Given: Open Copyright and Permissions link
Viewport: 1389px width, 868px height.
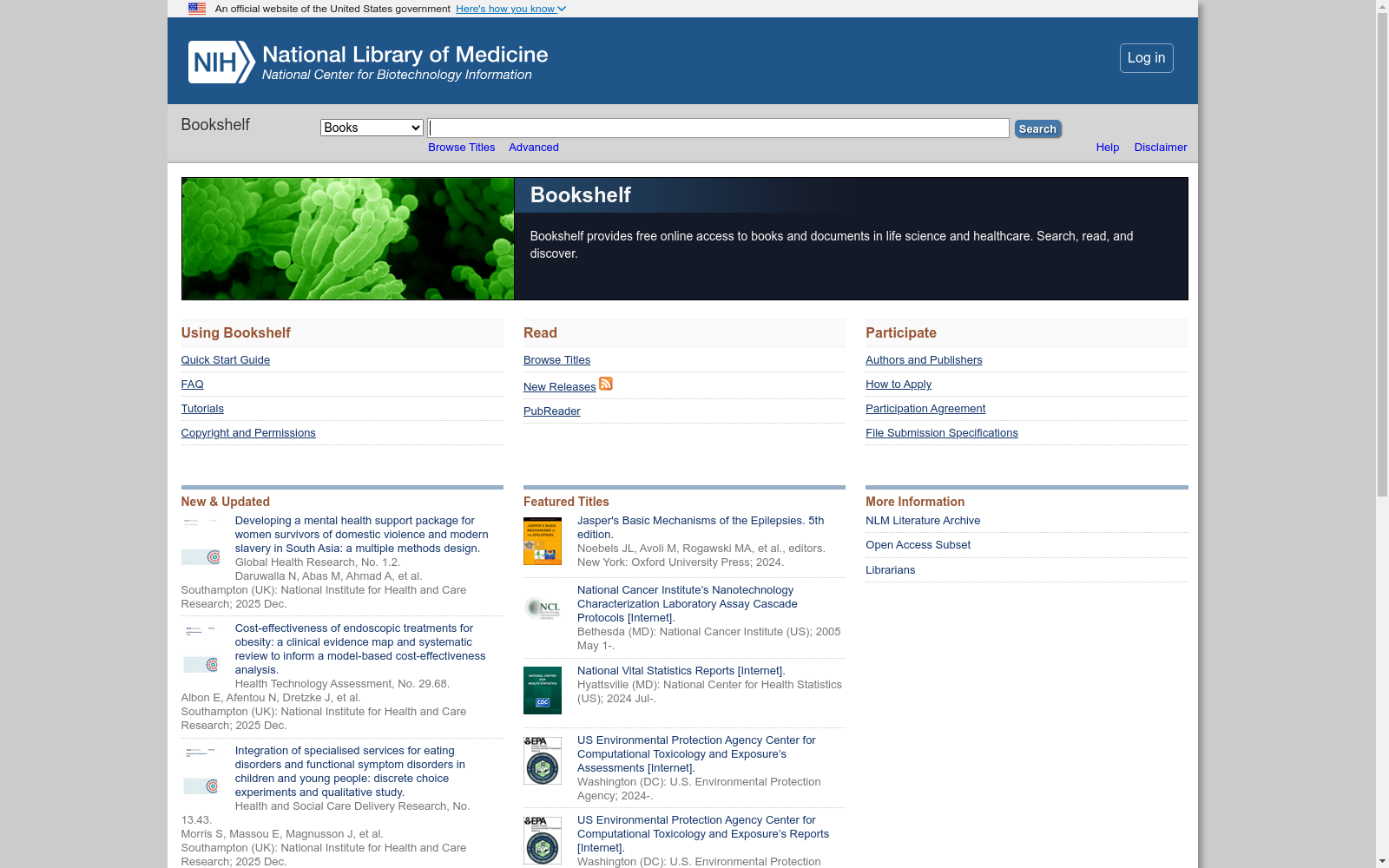Looking at the screenshot, I should [248, 433].
